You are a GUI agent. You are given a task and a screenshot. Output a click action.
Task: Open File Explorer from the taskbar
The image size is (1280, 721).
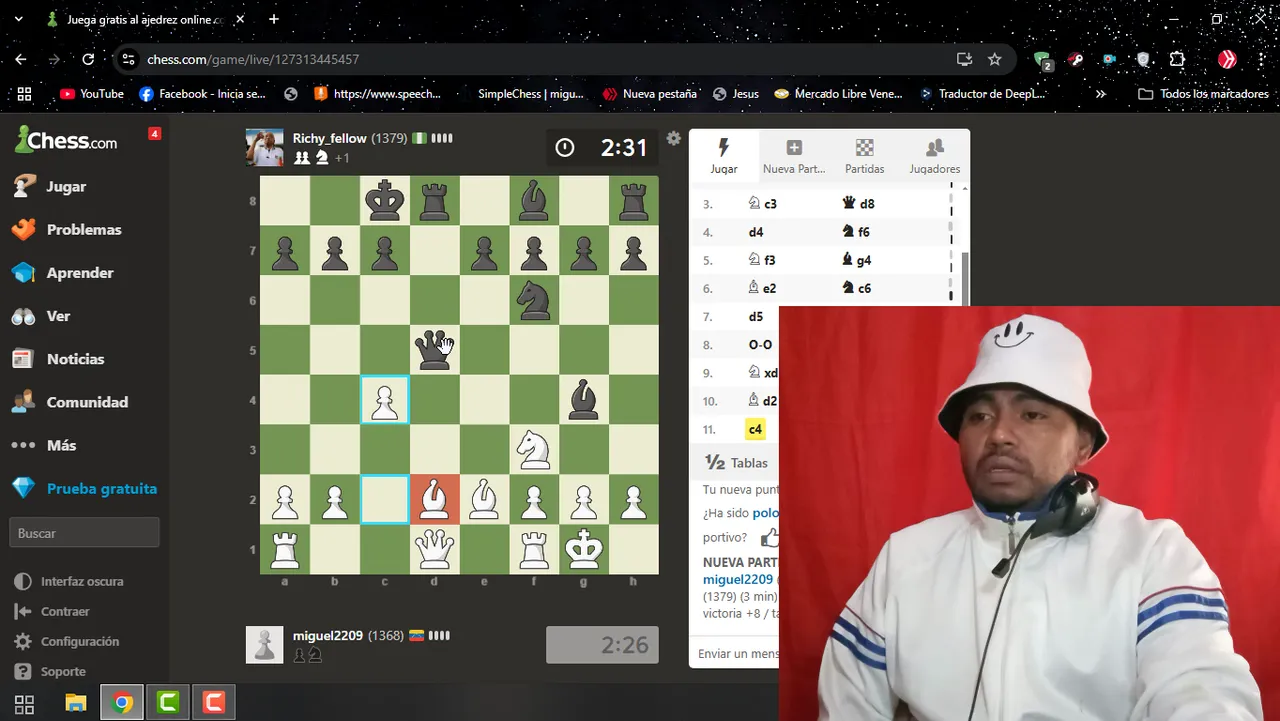pos(76,703)
